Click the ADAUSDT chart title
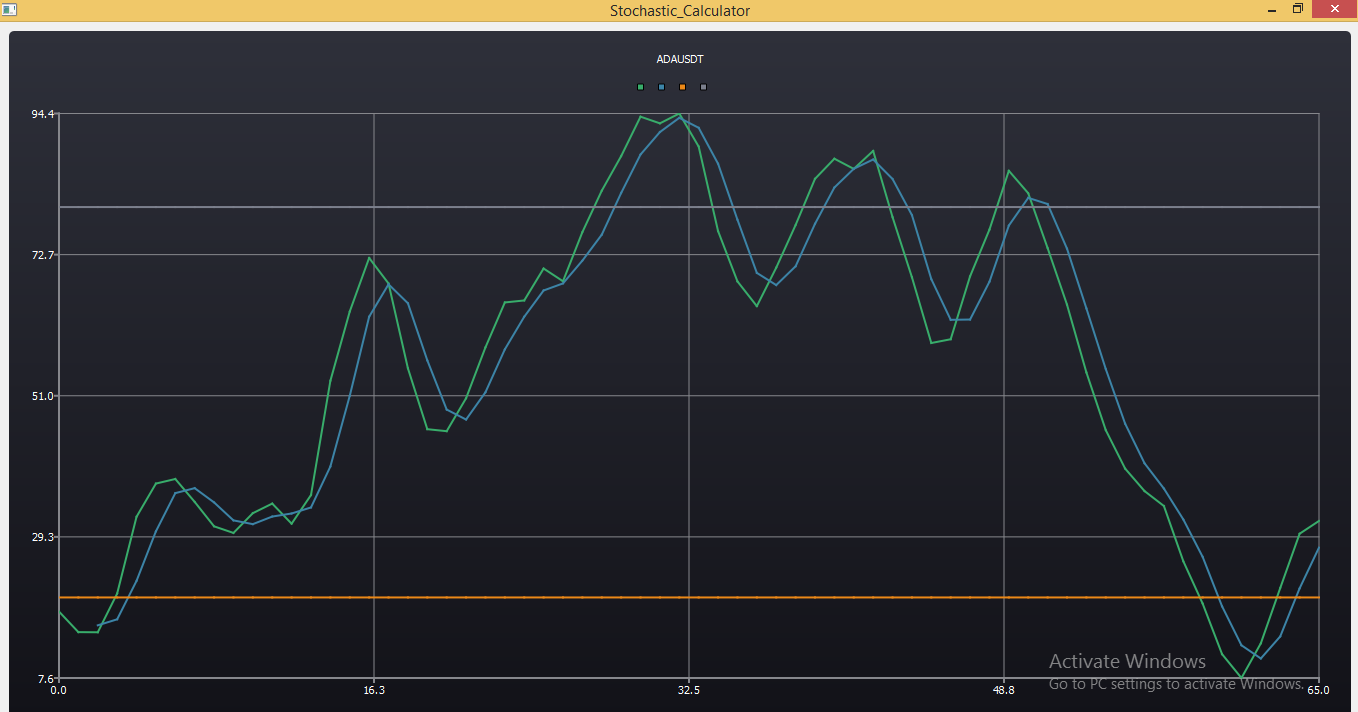 click(x=679, y=59)
